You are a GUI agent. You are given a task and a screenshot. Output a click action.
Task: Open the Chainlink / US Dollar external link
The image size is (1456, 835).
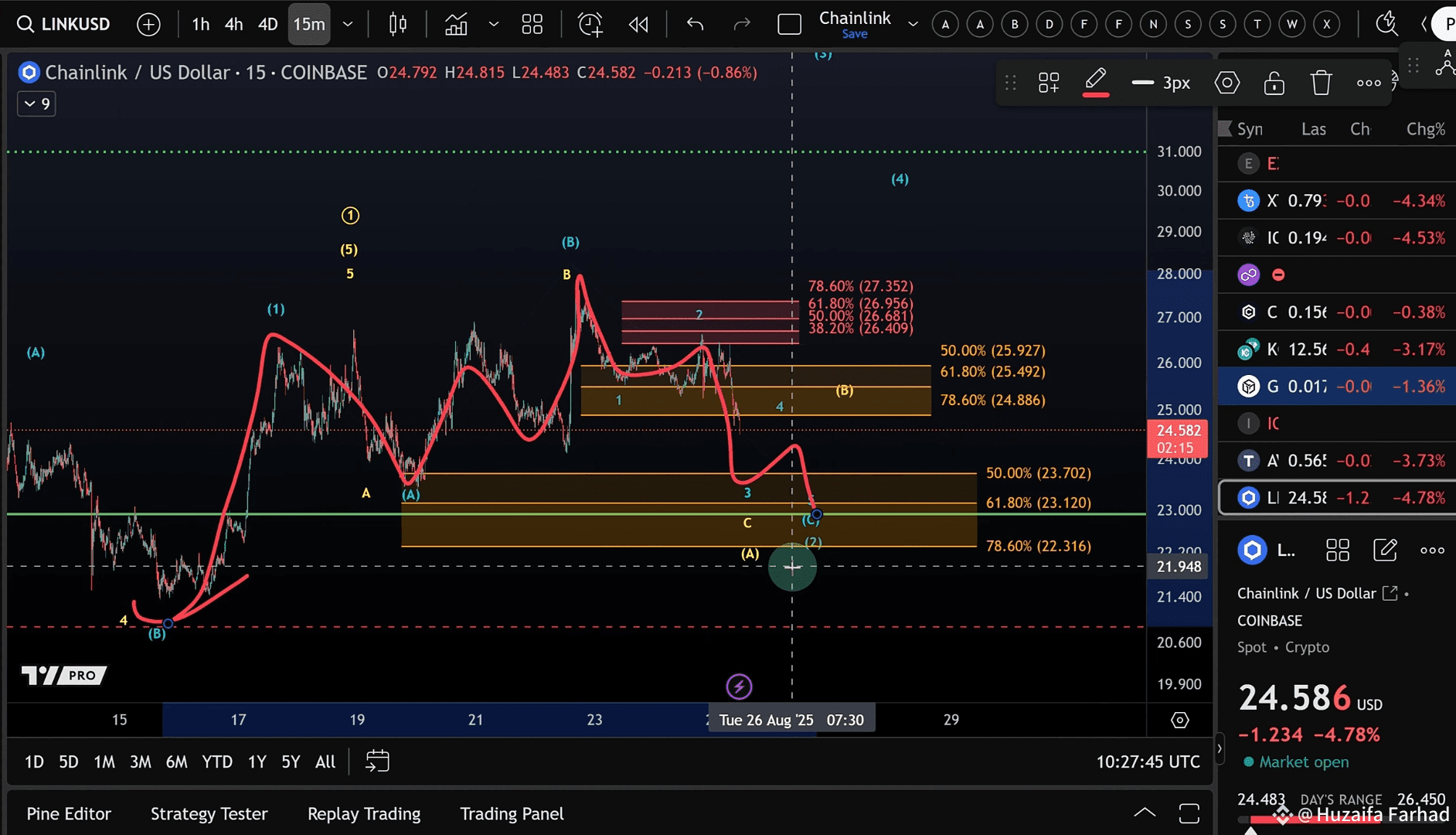click(1390, 593)
